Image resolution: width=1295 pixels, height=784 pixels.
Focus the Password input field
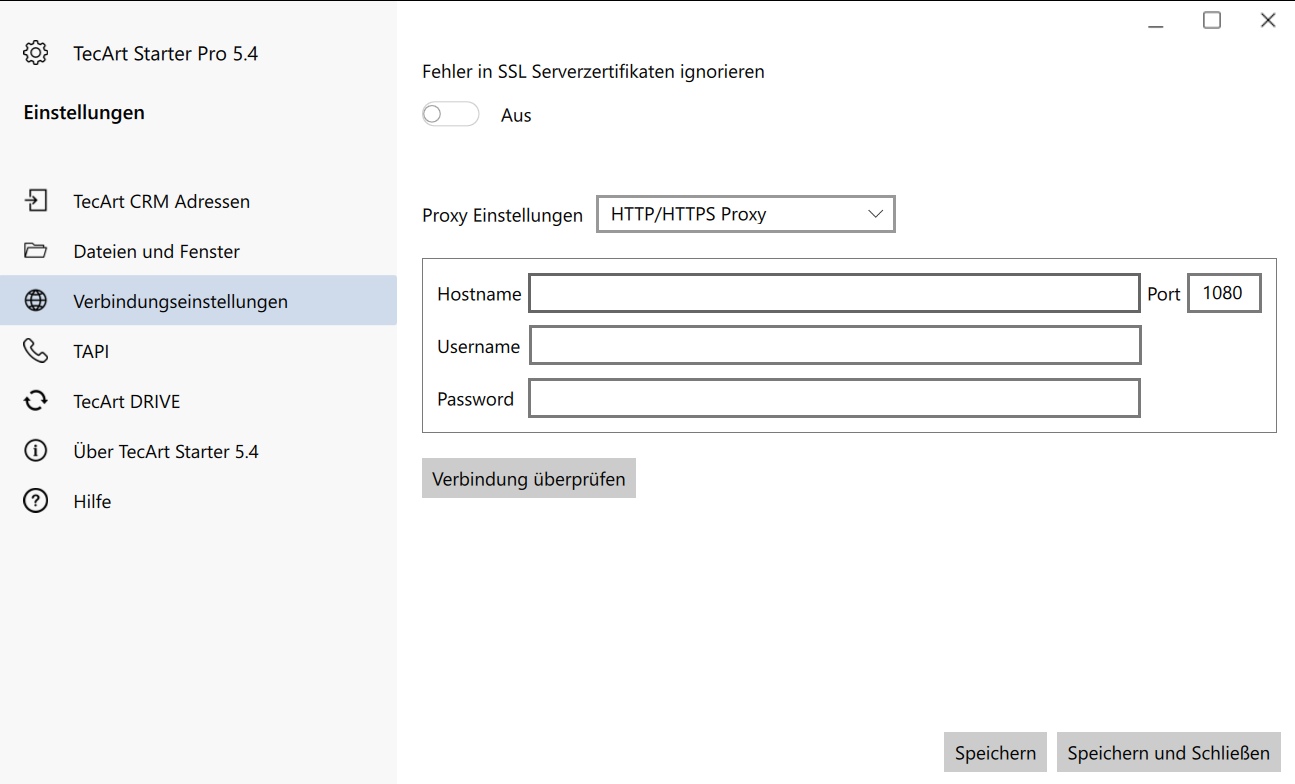tap(834, 398)
